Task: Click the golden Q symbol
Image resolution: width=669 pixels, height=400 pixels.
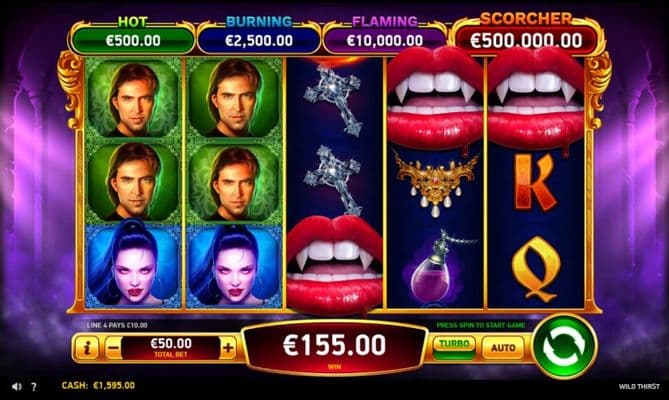Action: (536, 268)
